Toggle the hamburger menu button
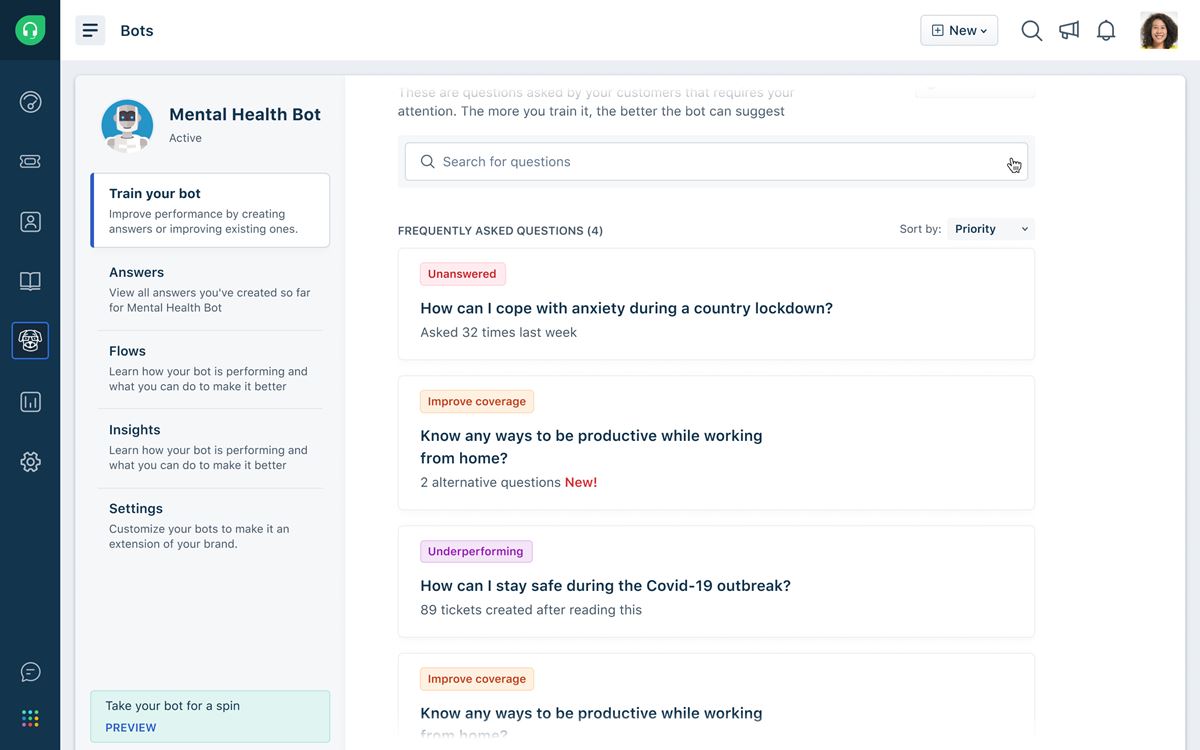Viewport: 1200px width, 750px height. [x=90, y=31]
